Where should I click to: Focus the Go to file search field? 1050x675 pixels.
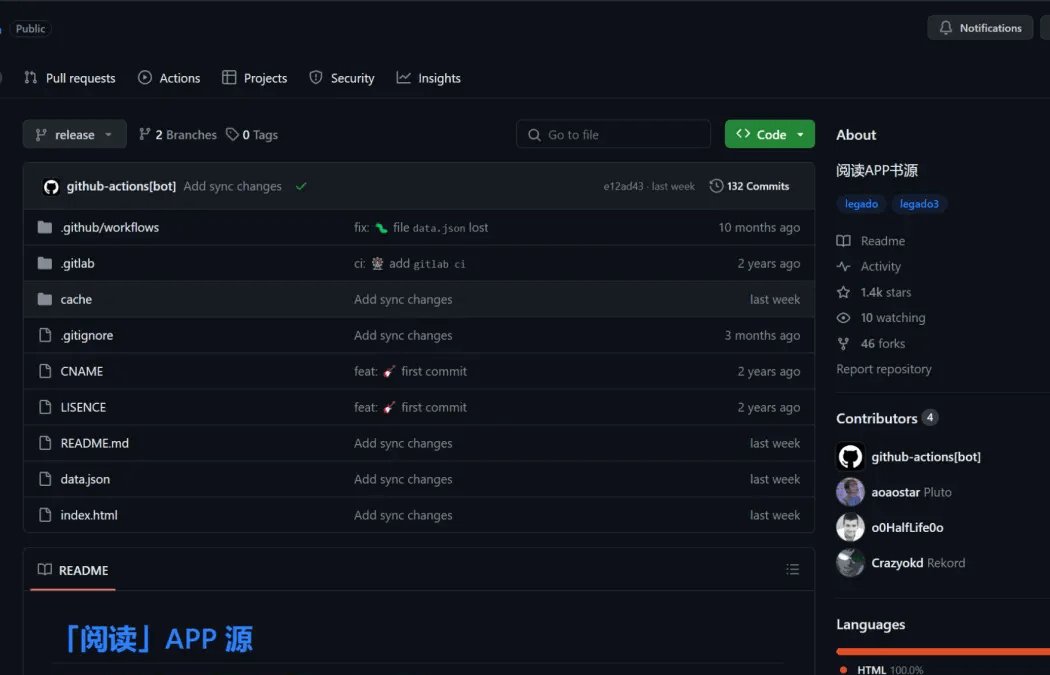click(613, 135)
